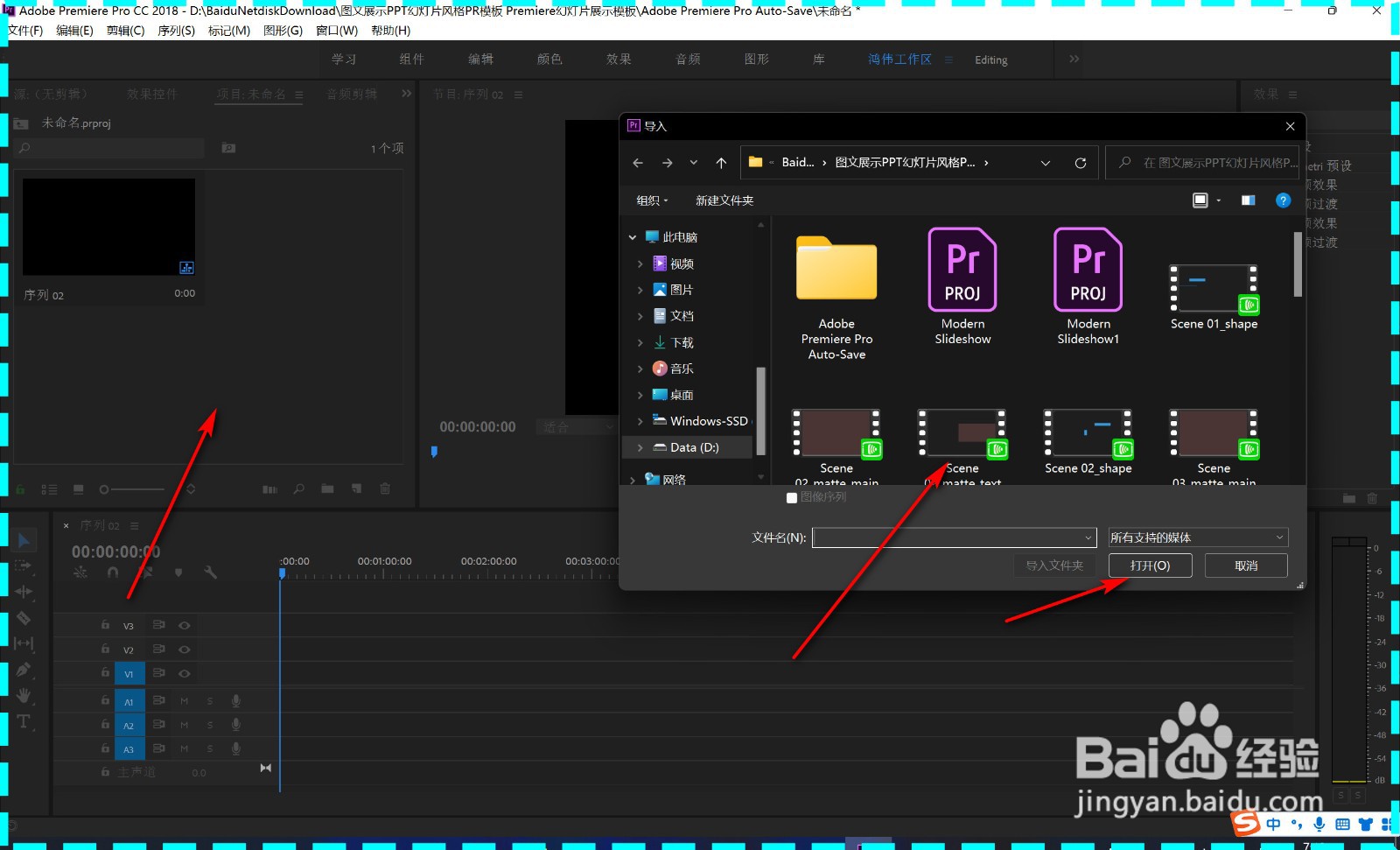Expand 图片 folder in tree
The image size is (1400, 850).
tap(640, 290)
